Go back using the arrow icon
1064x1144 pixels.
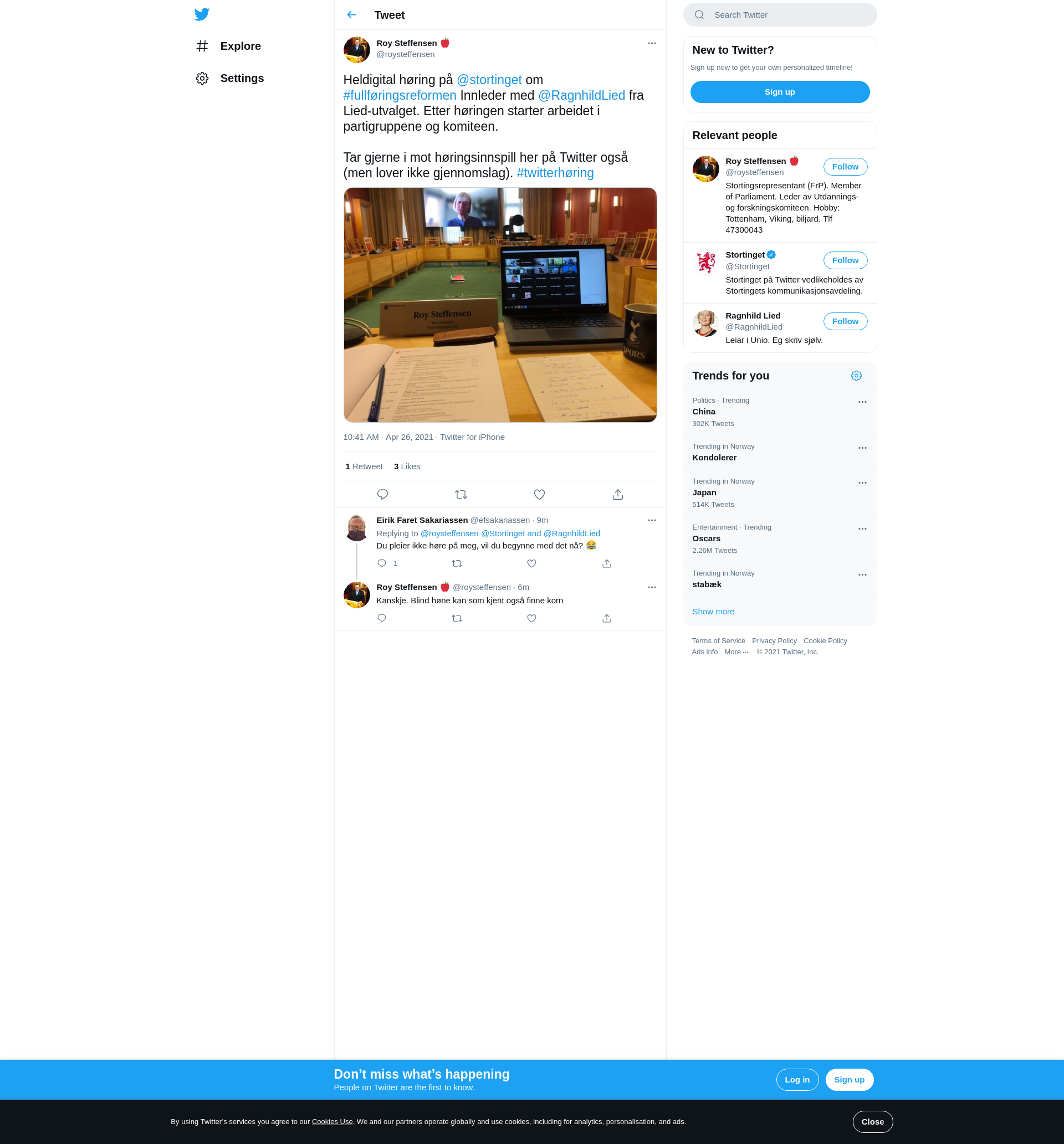351,15
